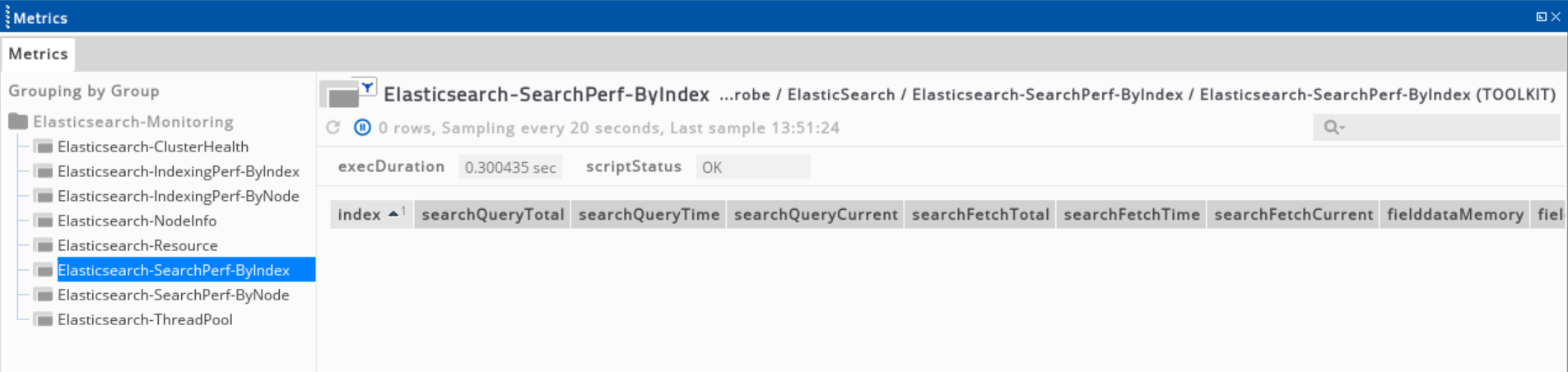The image size is (1568, 372).
Task: Click the Elasticsearch-ThreadPool dataview icon
Action: point(44,320)
